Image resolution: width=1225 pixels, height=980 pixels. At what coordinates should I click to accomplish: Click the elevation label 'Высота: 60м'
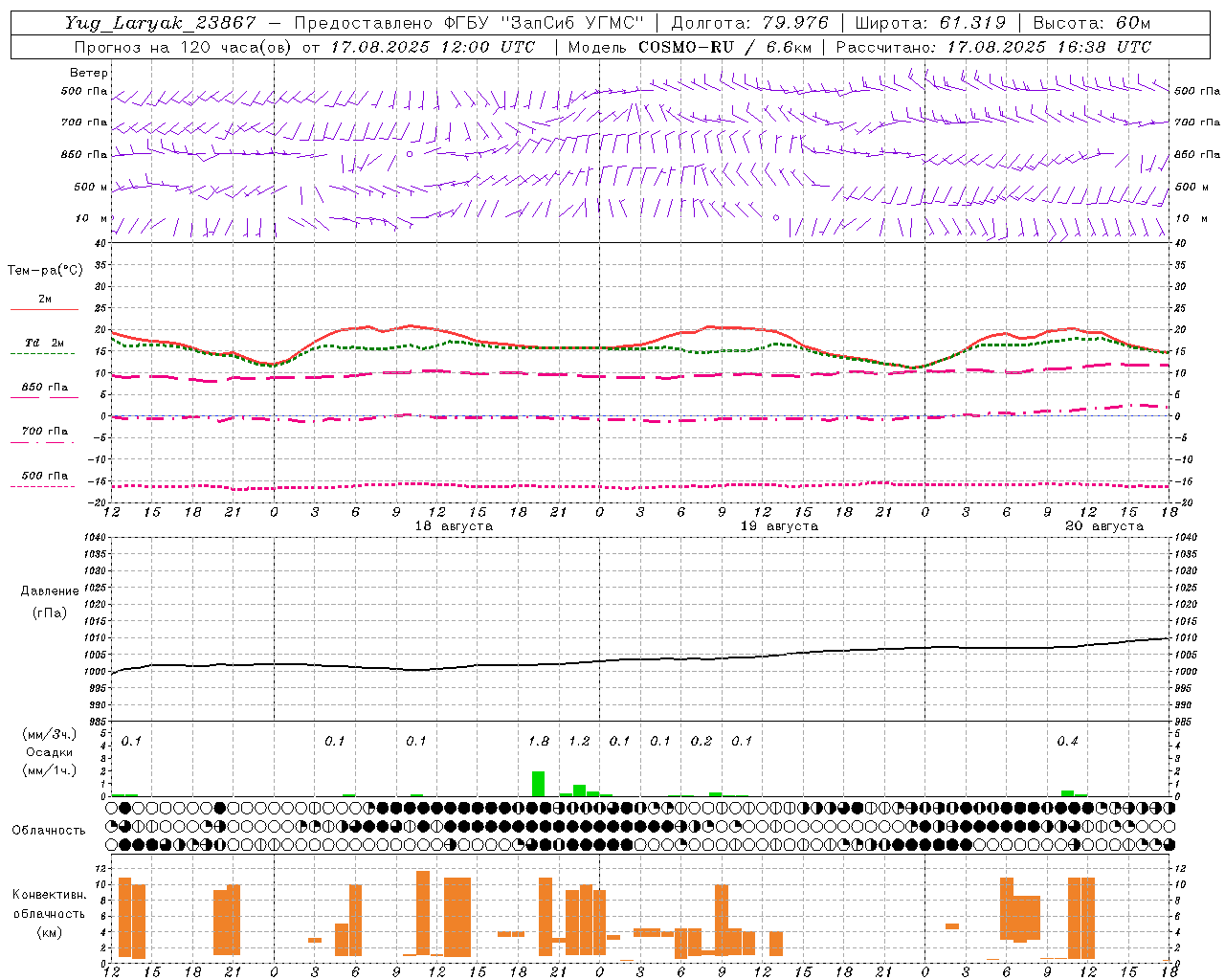coord(1092,23)
